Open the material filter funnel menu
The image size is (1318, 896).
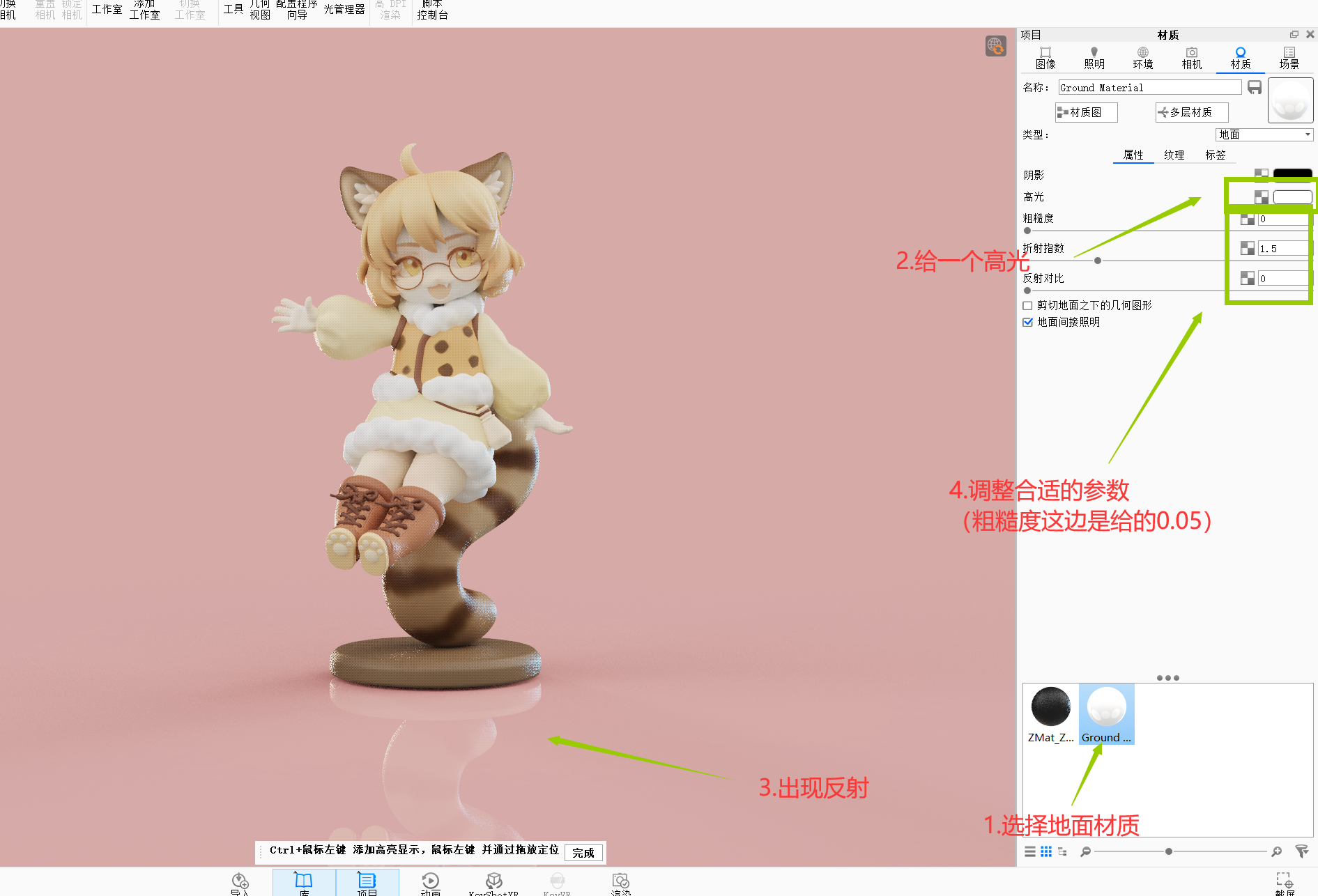pos(1301,851)
